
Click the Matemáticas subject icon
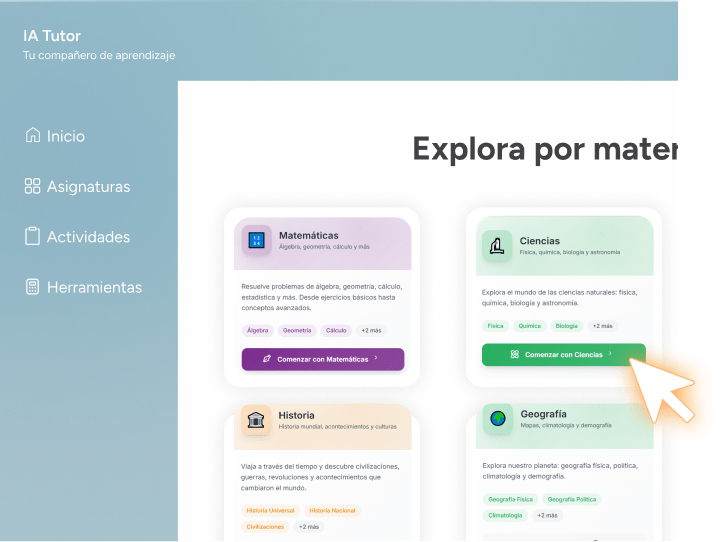(256, 240)
